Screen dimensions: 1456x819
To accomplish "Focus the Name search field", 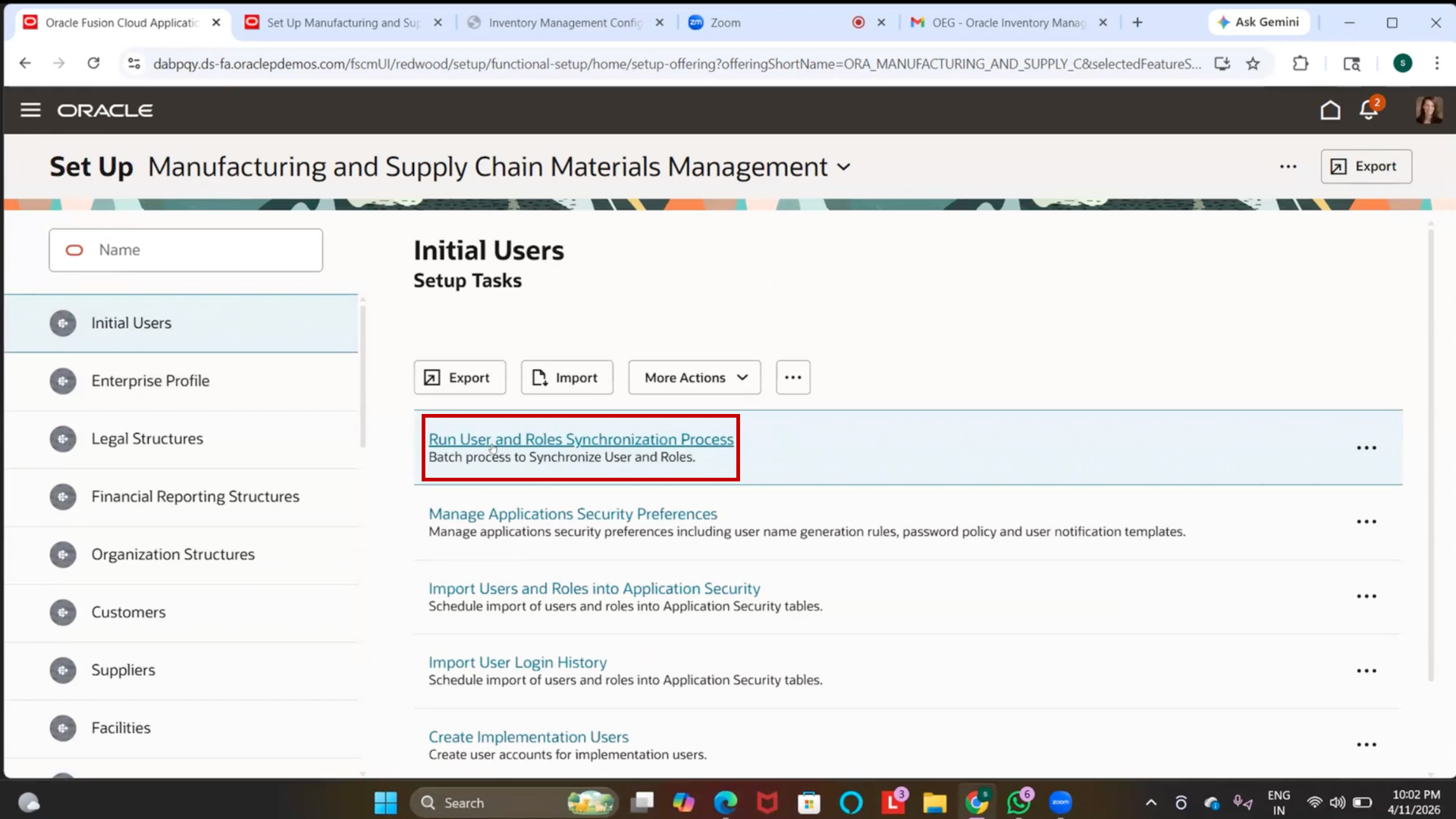I will click(186, 250).
